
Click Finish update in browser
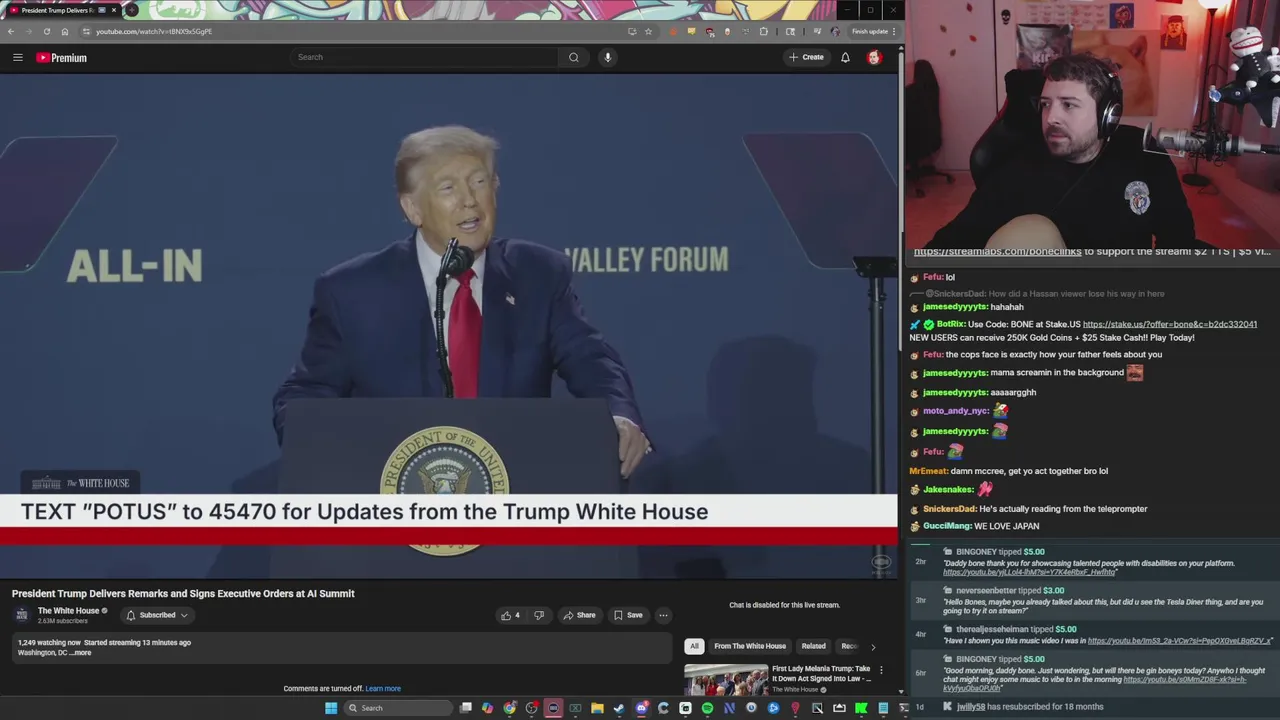pyautogui.click(x=870, y=31)
